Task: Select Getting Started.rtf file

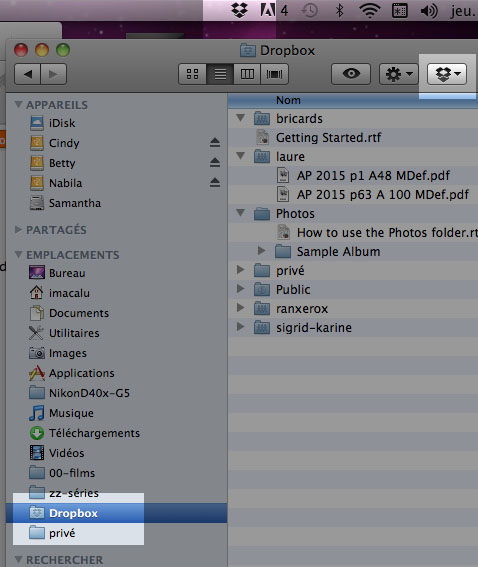Action: pos(328,138)
